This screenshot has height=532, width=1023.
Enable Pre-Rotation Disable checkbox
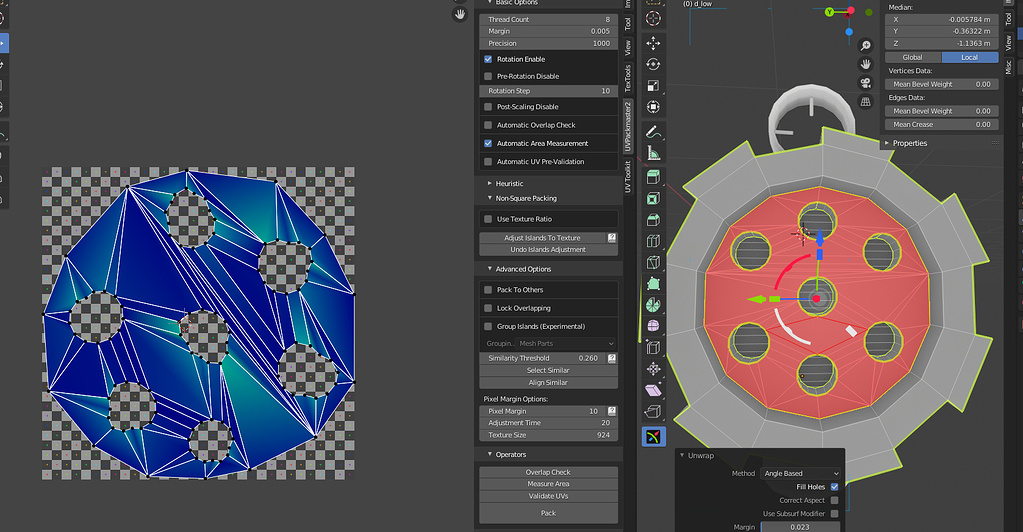[488, 76]
